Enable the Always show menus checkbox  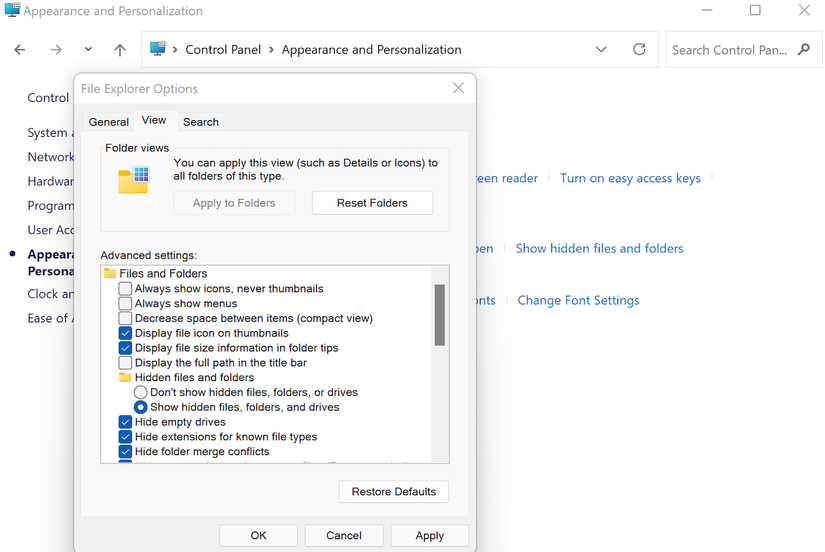(x=125, y=303)
